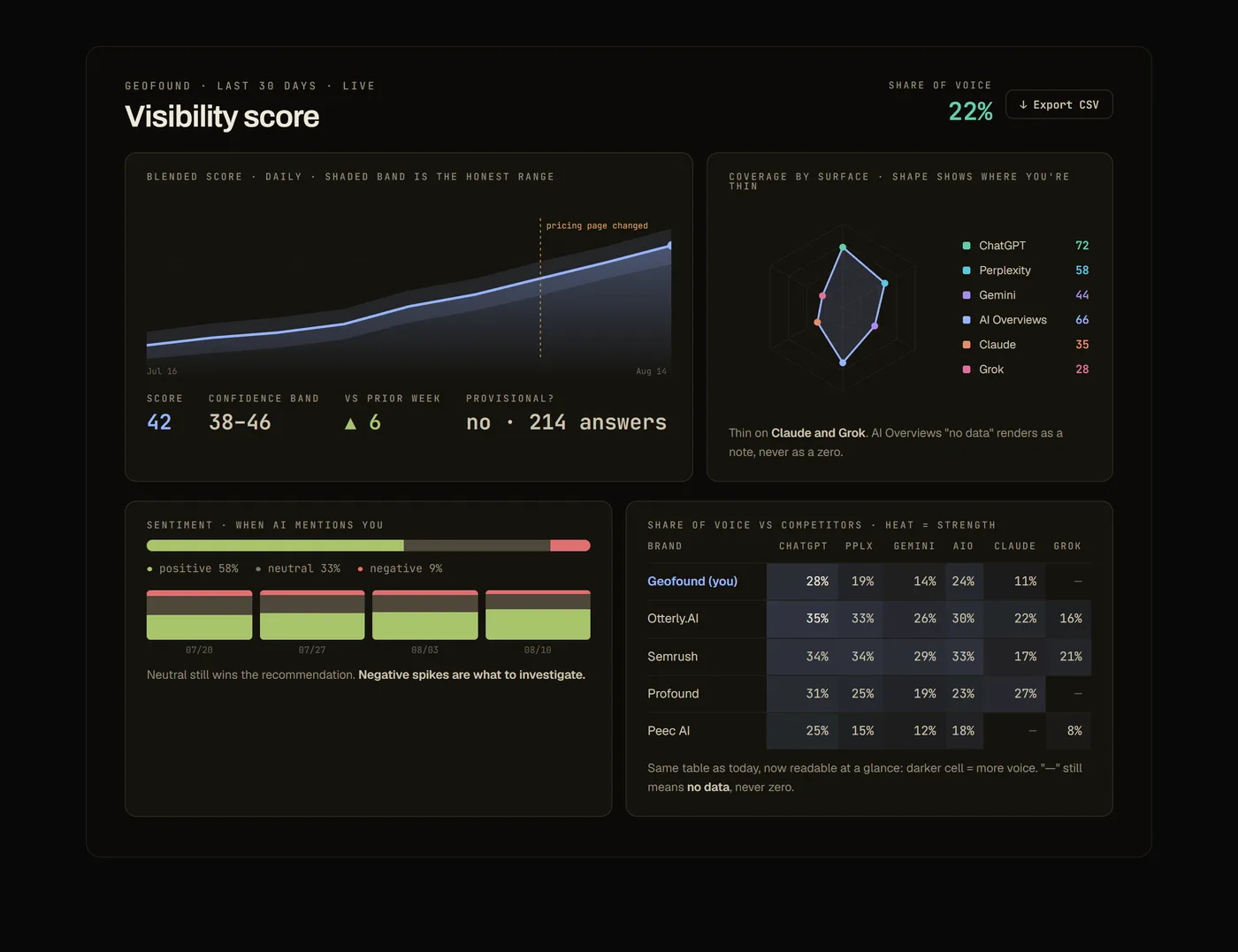Select the ChatGPT green legend swatch
The width and height of the screenshot is (1238, 952).
pos(967,246)
